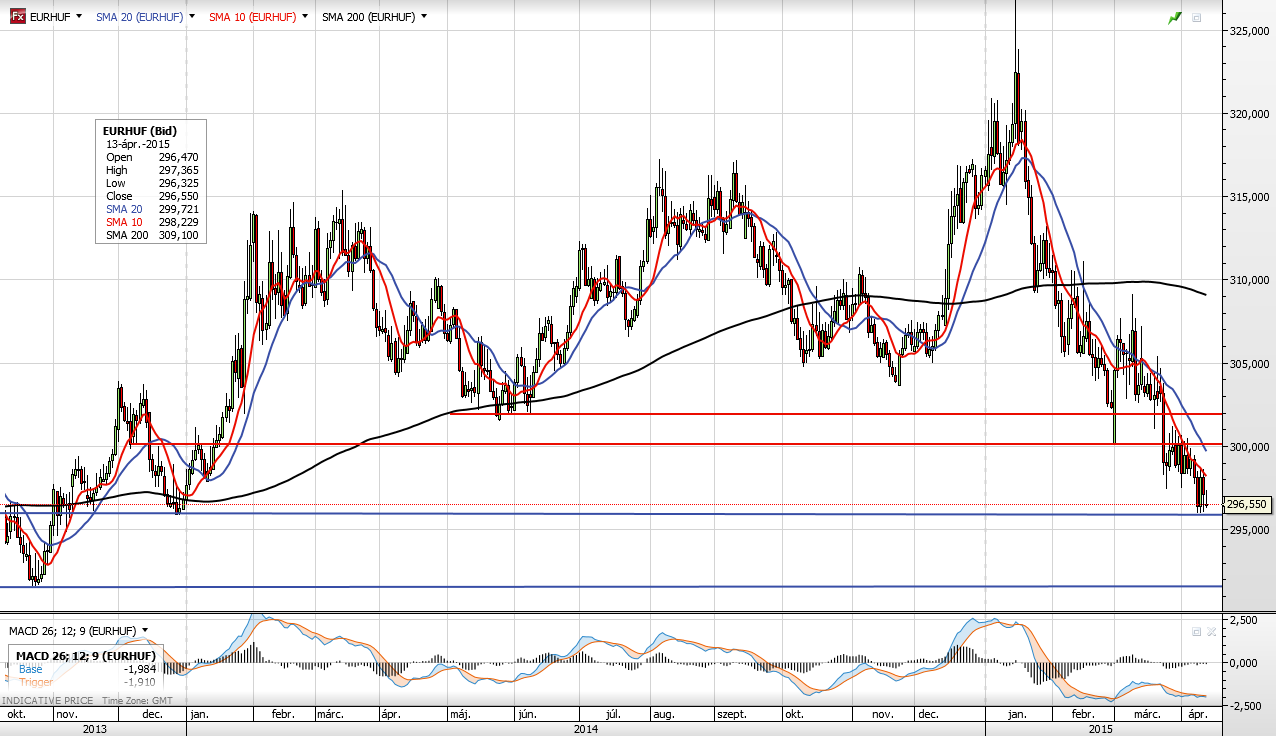
Task: Click the 300,000 price axis label
Action: pos(1248,446)
